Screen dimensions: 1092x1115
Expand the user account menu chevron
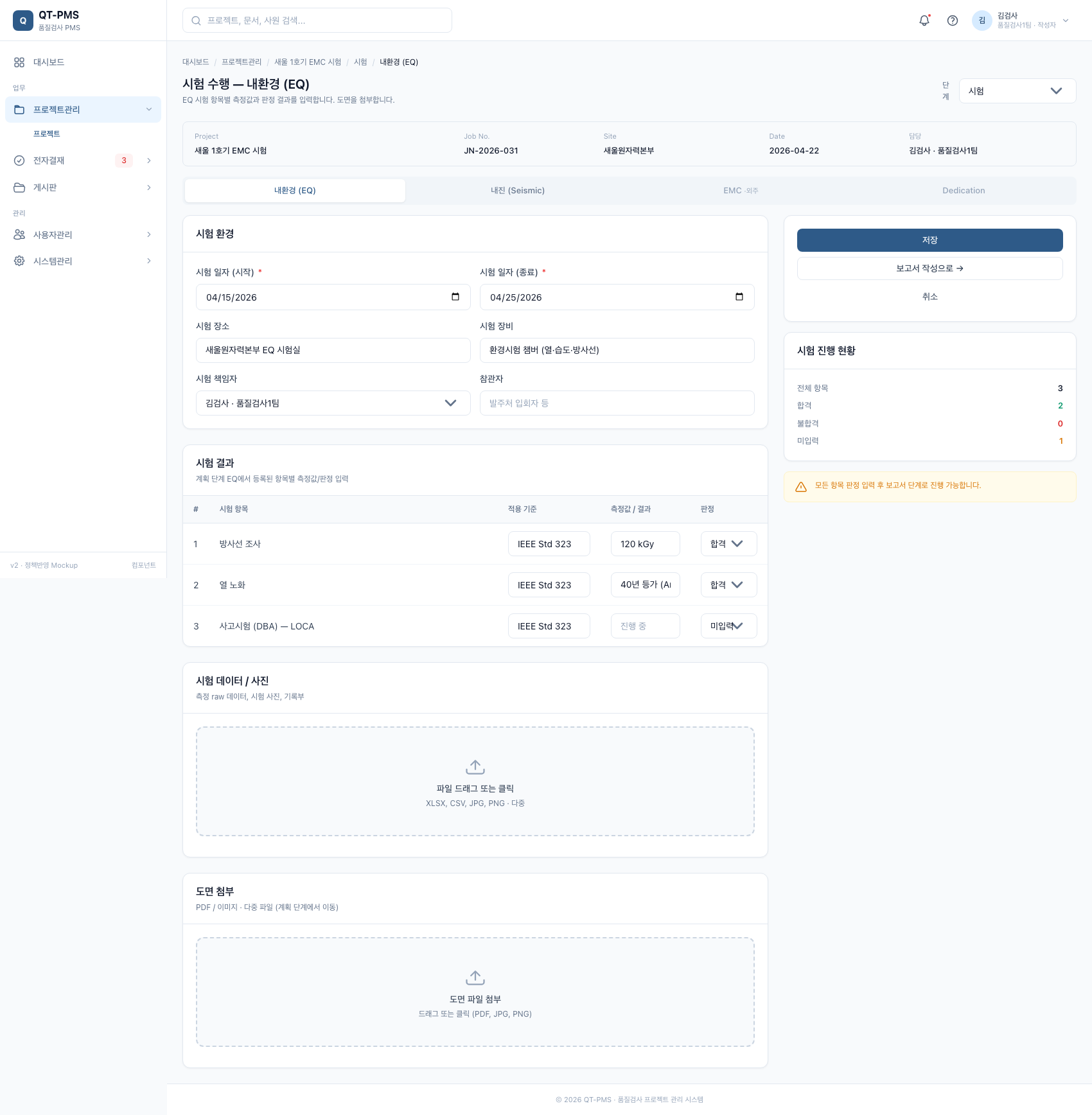[1066, 21]
